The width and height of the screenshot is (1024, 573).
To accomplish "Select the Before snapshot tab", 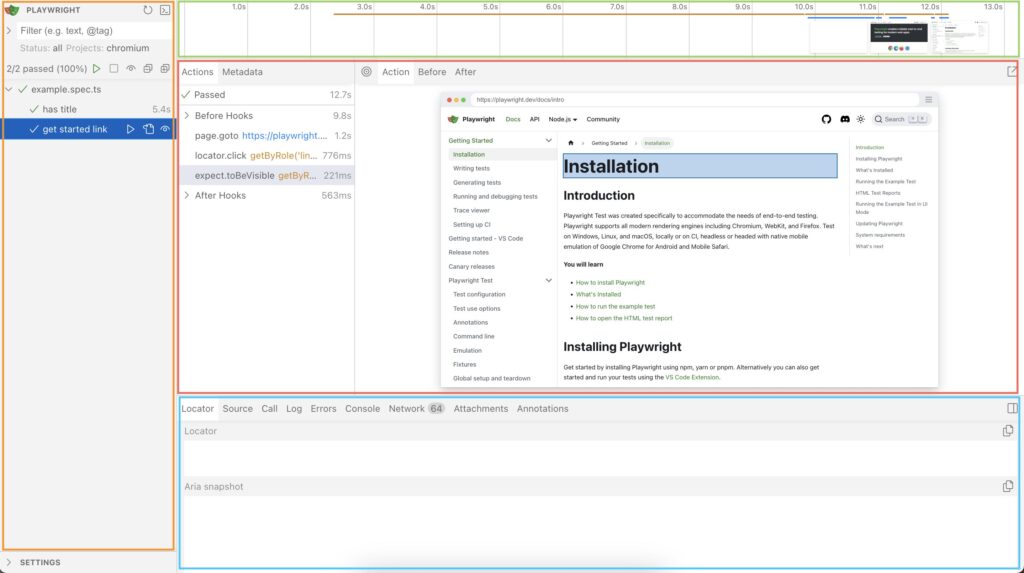I will tap(432, 72).
